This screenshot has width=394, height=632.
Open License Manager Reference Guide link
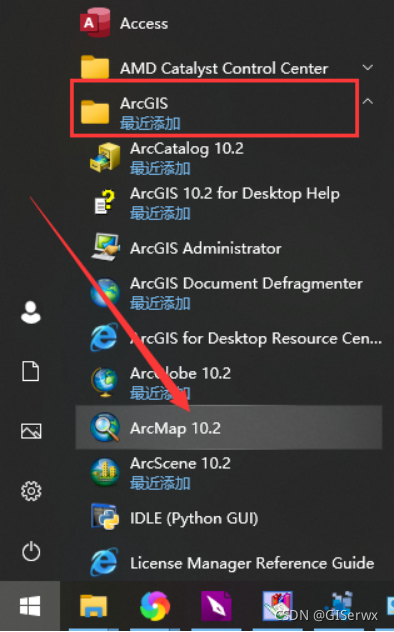pos(252,563)
